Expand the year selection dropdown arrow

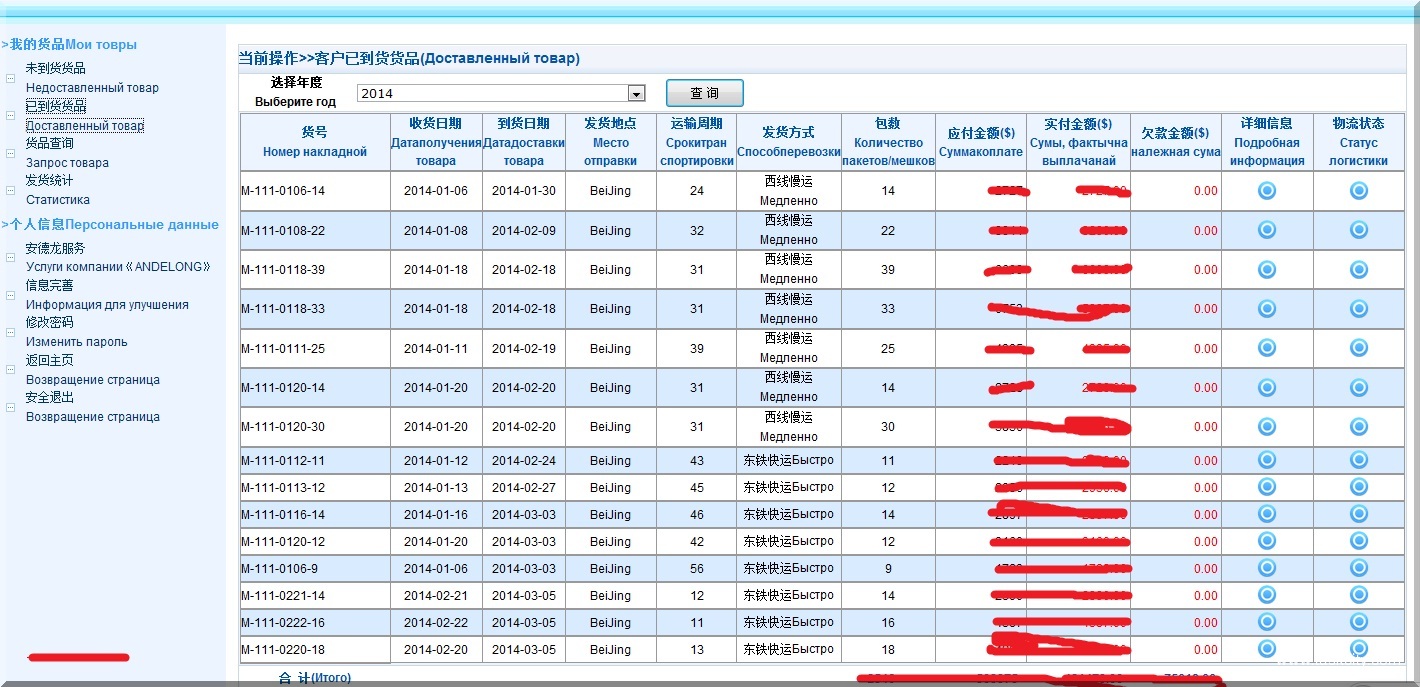tap(636, 93)
